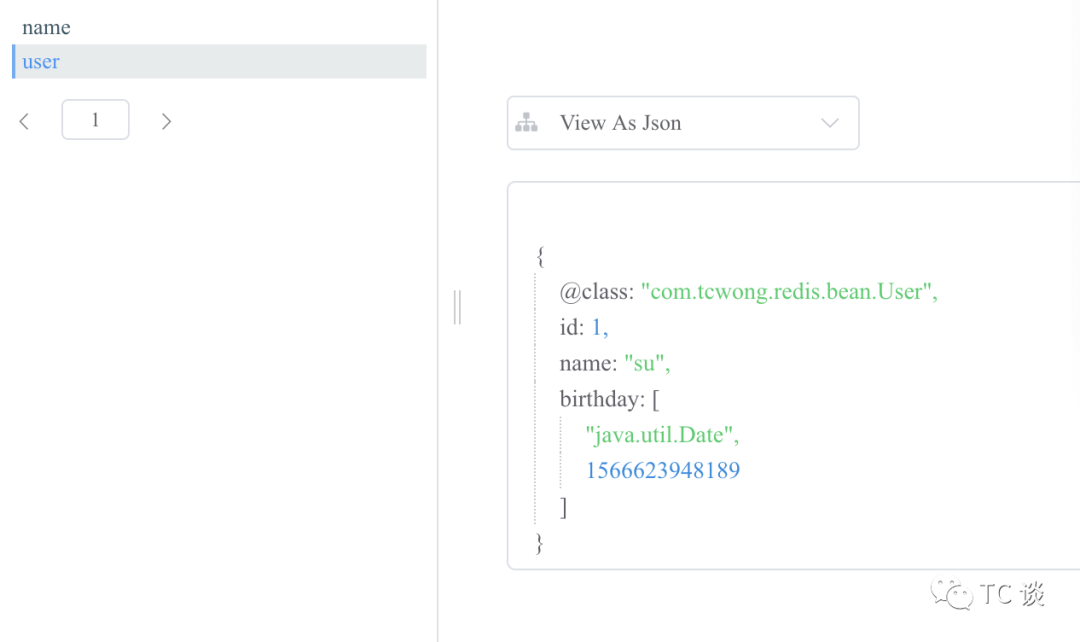Collapse the birthday array node
1080x642 pixels.
click(x=655, y=399)
